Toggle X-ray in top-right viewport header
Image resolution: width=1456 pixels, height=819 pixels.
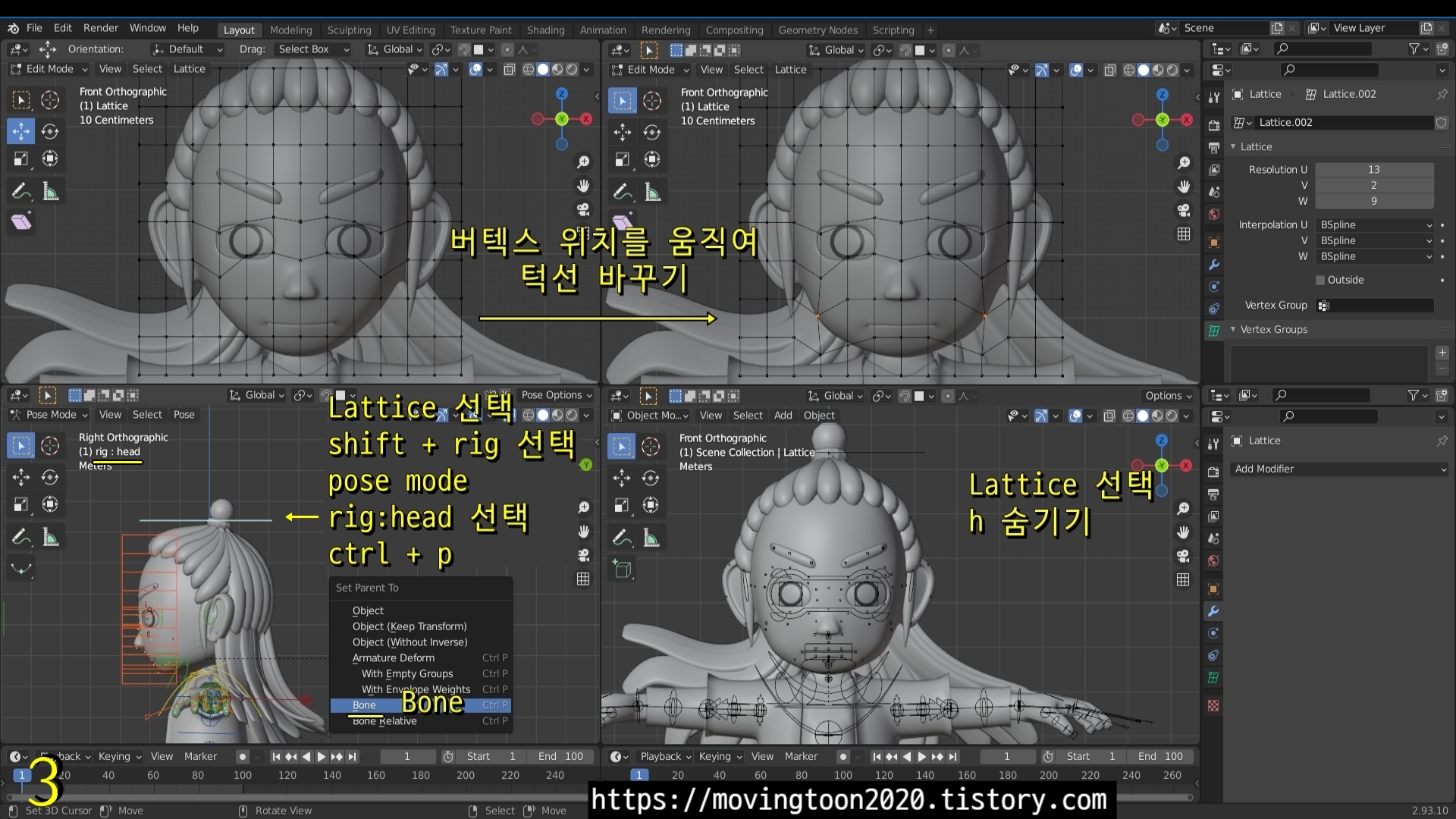[x=1109, y=70]
